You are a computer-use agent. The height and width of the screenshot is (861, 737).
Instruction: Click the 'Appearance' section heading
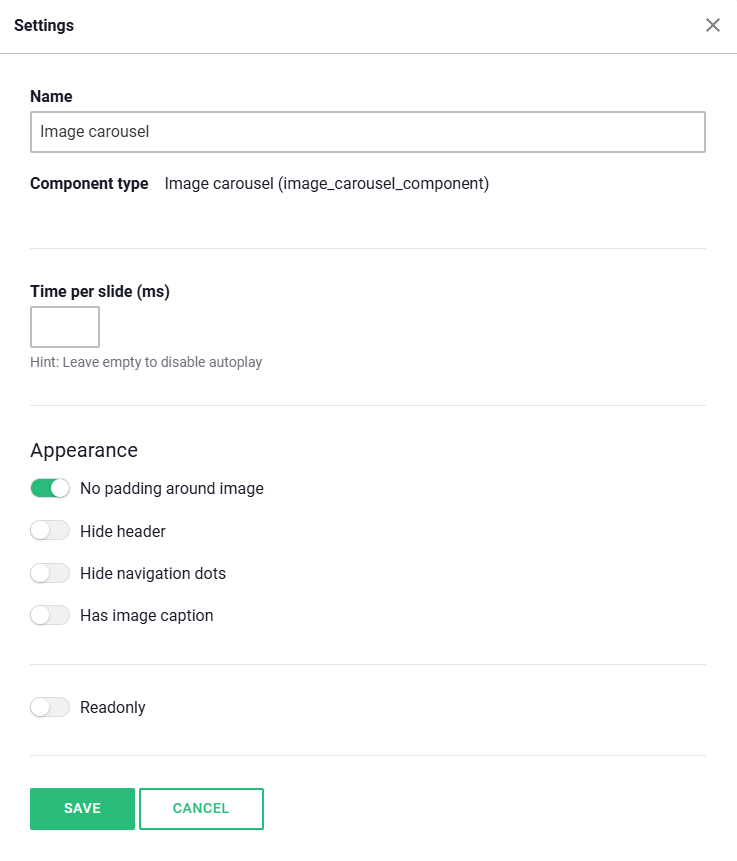click(x=84, y=450)
